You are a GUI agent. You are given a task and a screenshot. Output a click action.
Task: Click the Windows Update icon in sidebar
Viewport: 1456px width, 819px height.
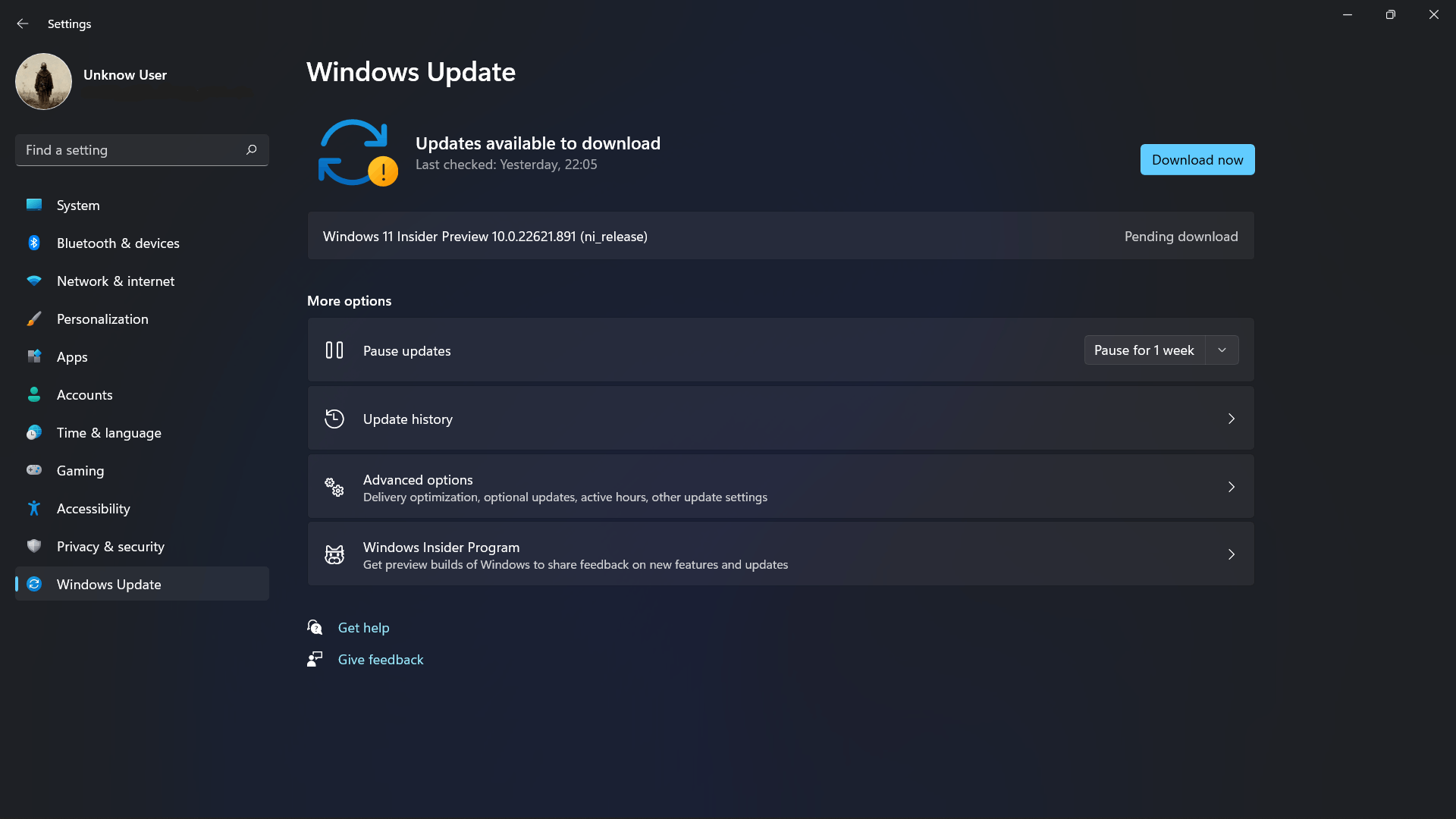[34, 583]
